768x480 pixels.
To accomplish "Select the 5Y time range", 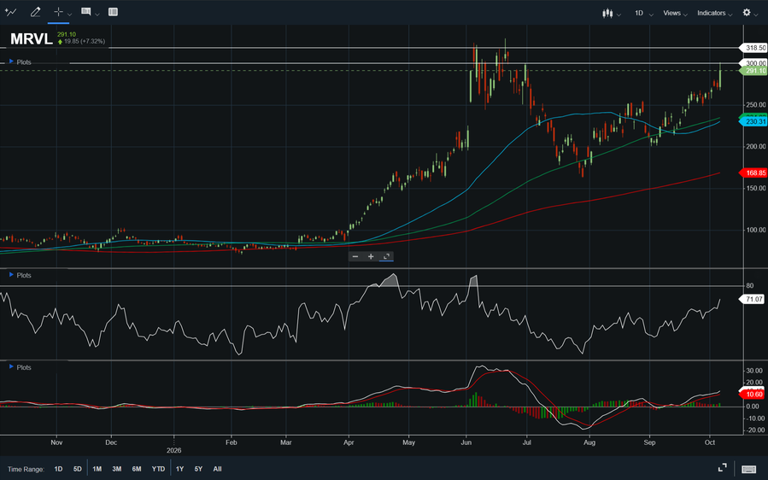I will point(198,469).
